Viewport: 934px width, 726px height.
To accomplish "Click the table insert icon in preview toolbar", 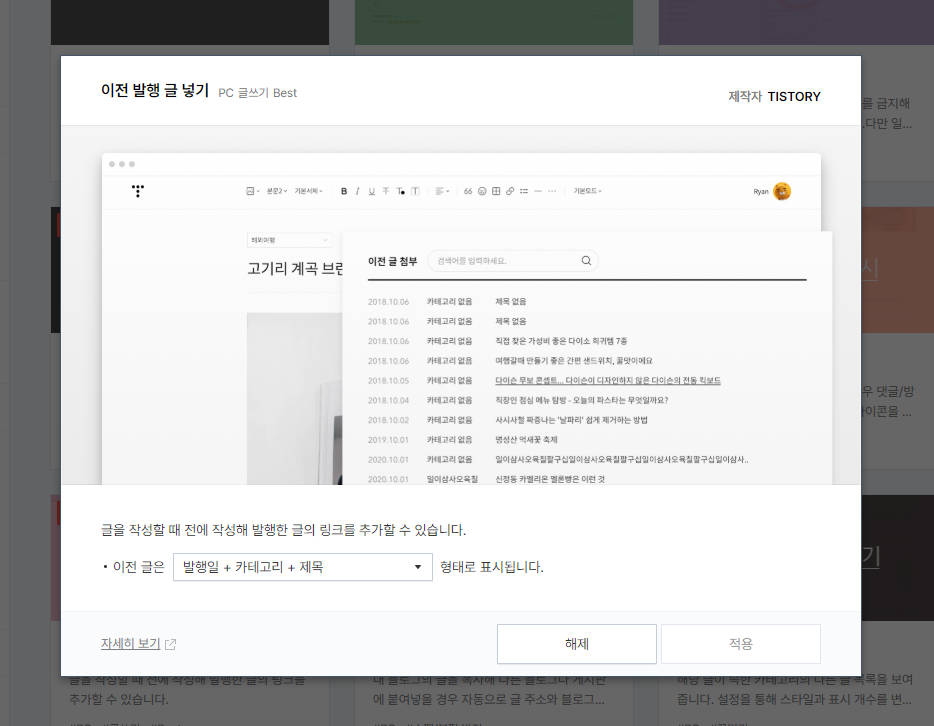I will [496, 191].
